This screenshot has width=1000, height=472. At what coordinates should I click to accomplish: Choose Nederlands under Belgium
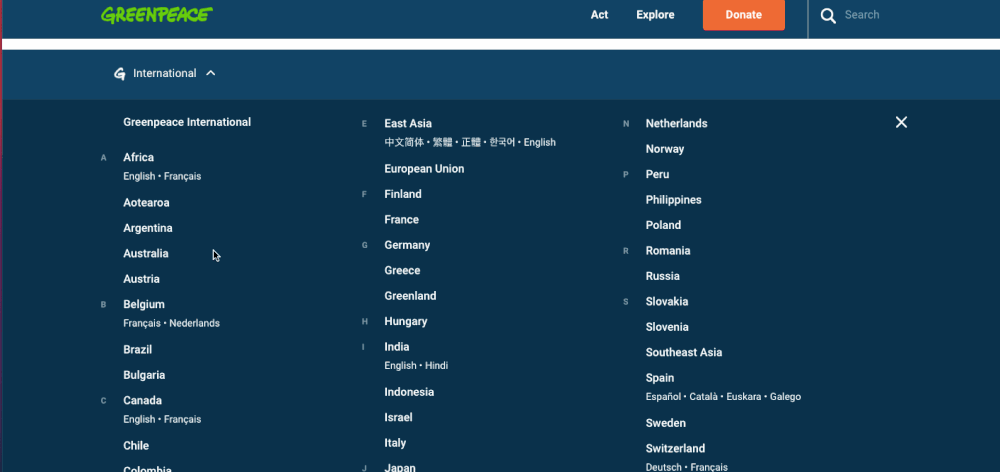click(195, 323)
